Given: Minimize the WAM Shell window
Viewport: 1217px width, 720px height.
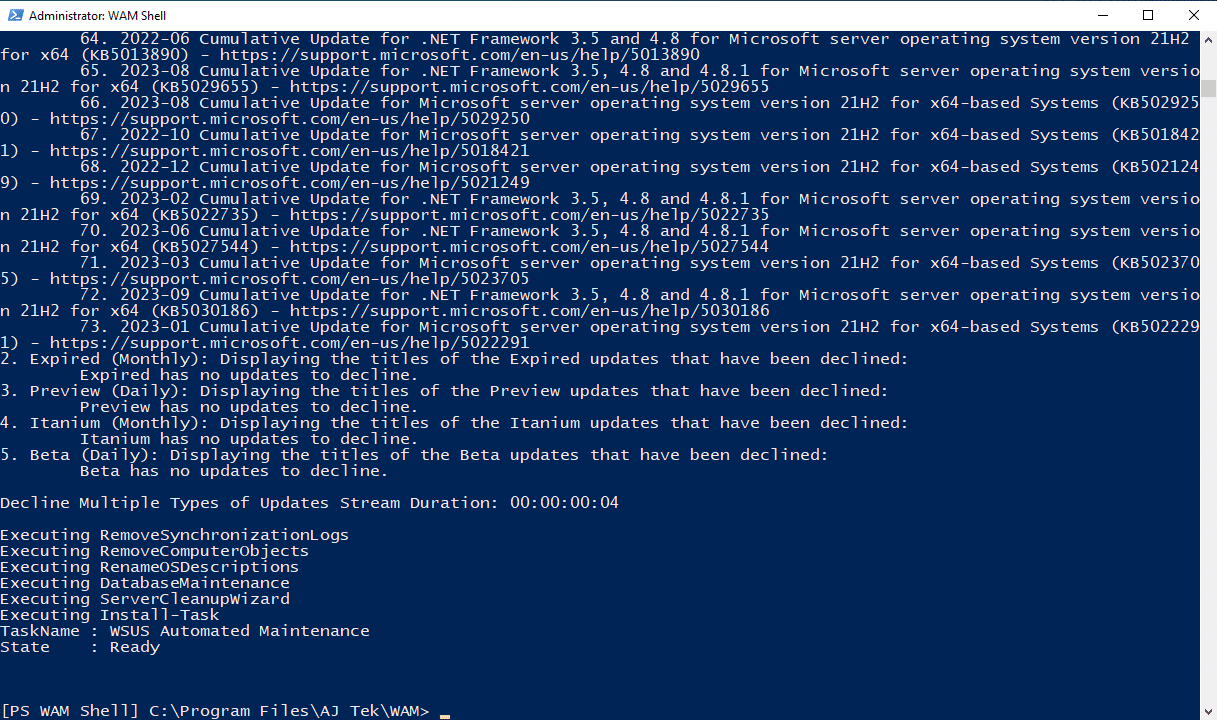Looking at the screenshot, I should [x=1102, y=15].
